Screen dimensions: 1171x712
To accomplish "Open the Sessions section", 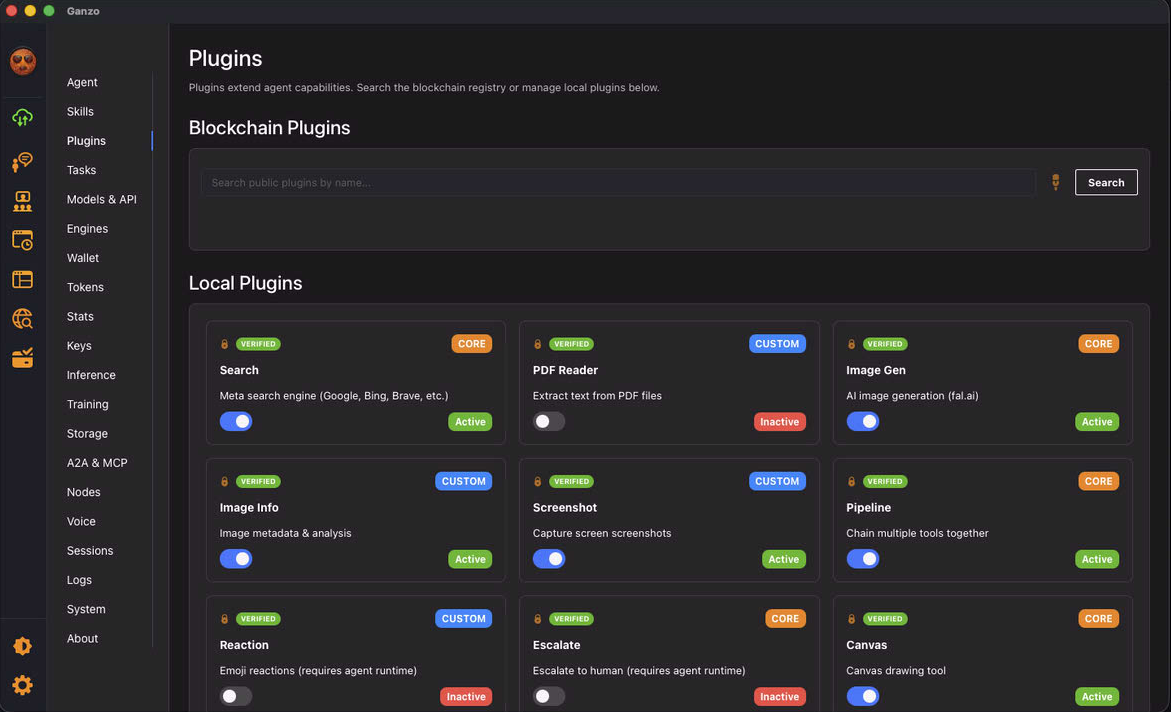I will point(90,551).
